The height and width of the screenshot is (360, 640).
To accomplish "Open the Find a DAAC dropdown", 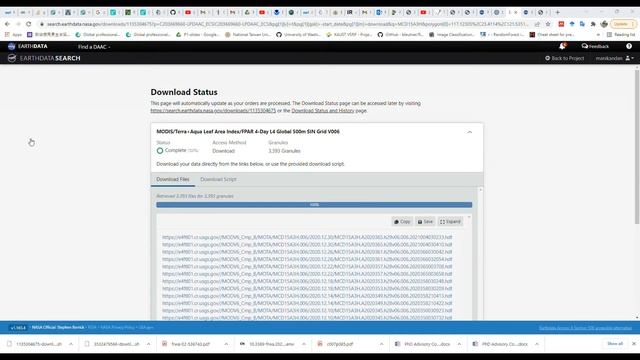I will [94, 47].
